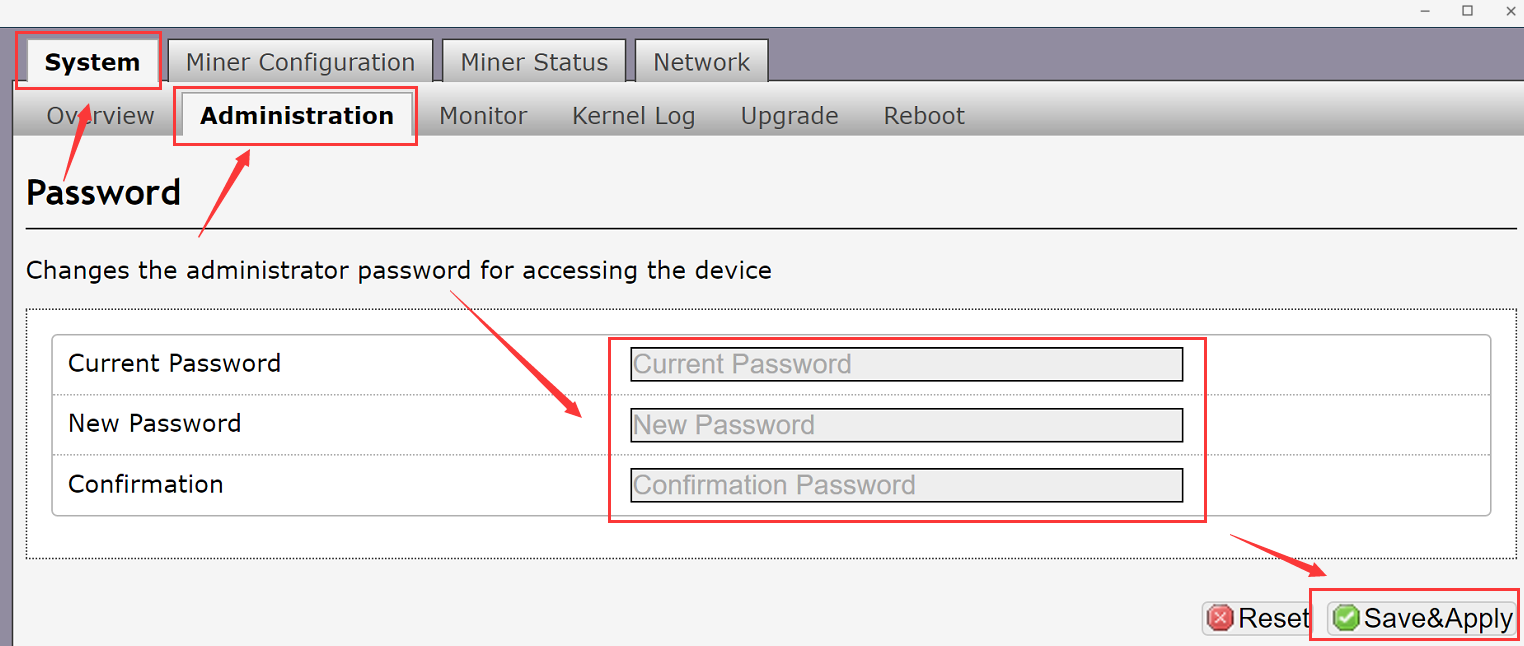Select the Confirmation Password field
This screenshot has height=646, width=1524.
point(905,485)
